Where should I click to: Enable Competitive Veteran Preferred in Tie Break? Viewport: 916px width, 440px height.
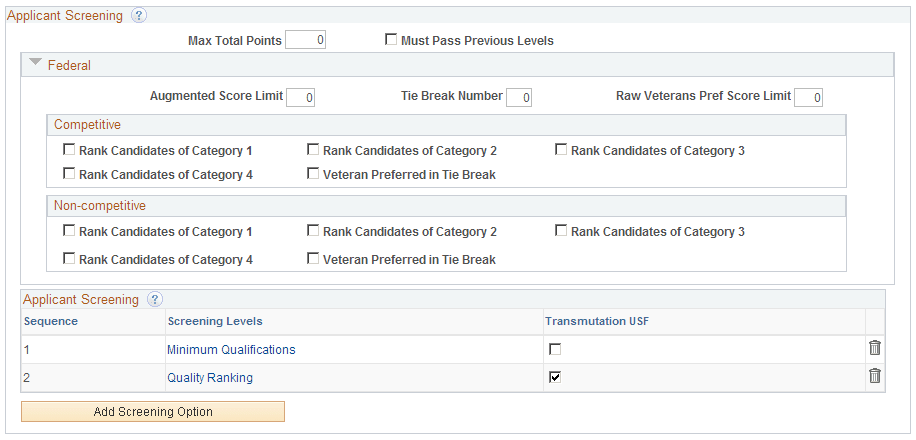[x=313, y=174]
